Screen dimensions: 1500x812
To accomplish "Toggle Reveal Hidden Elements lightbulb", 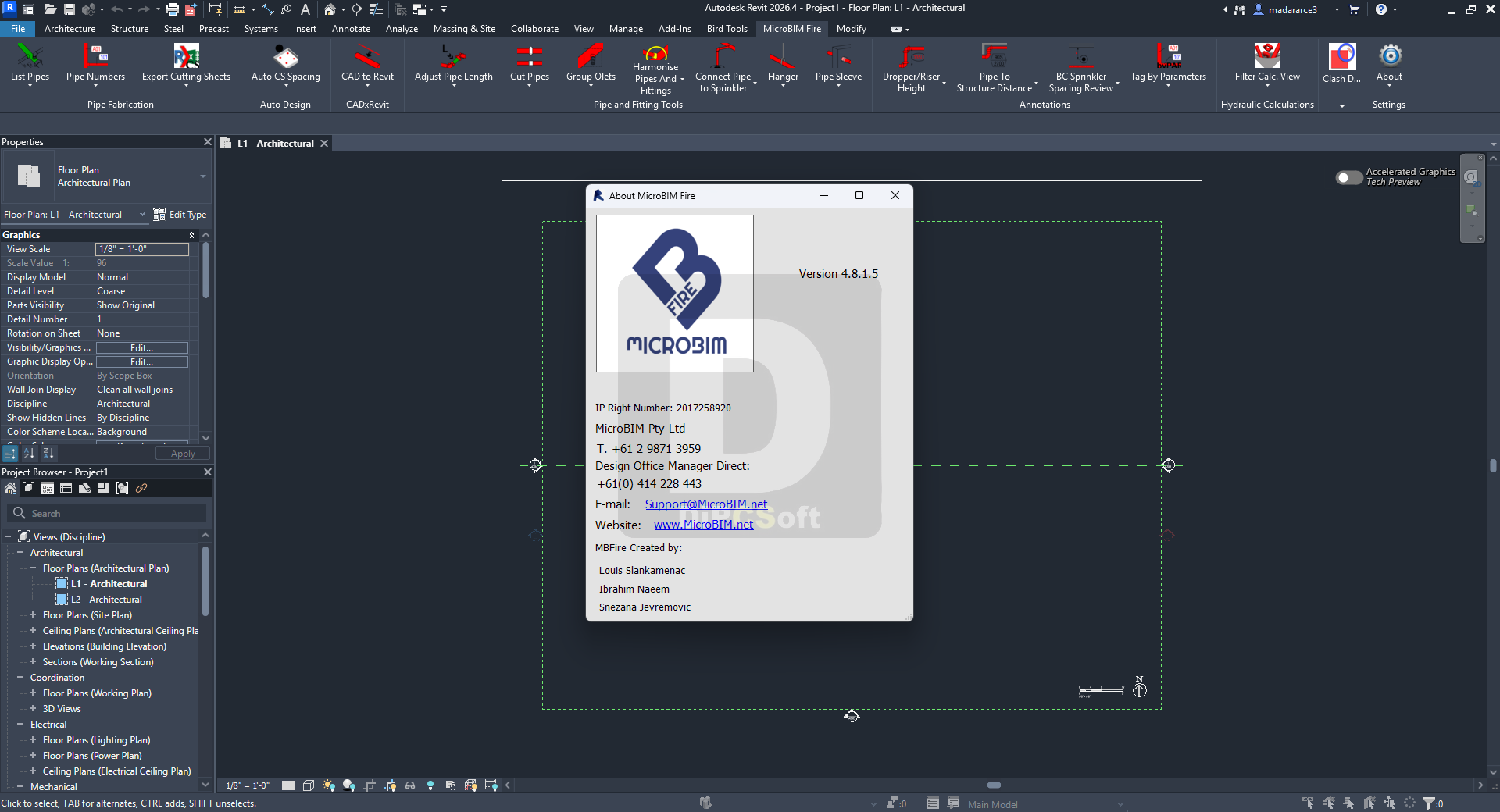I will click(x=430, y=785).
